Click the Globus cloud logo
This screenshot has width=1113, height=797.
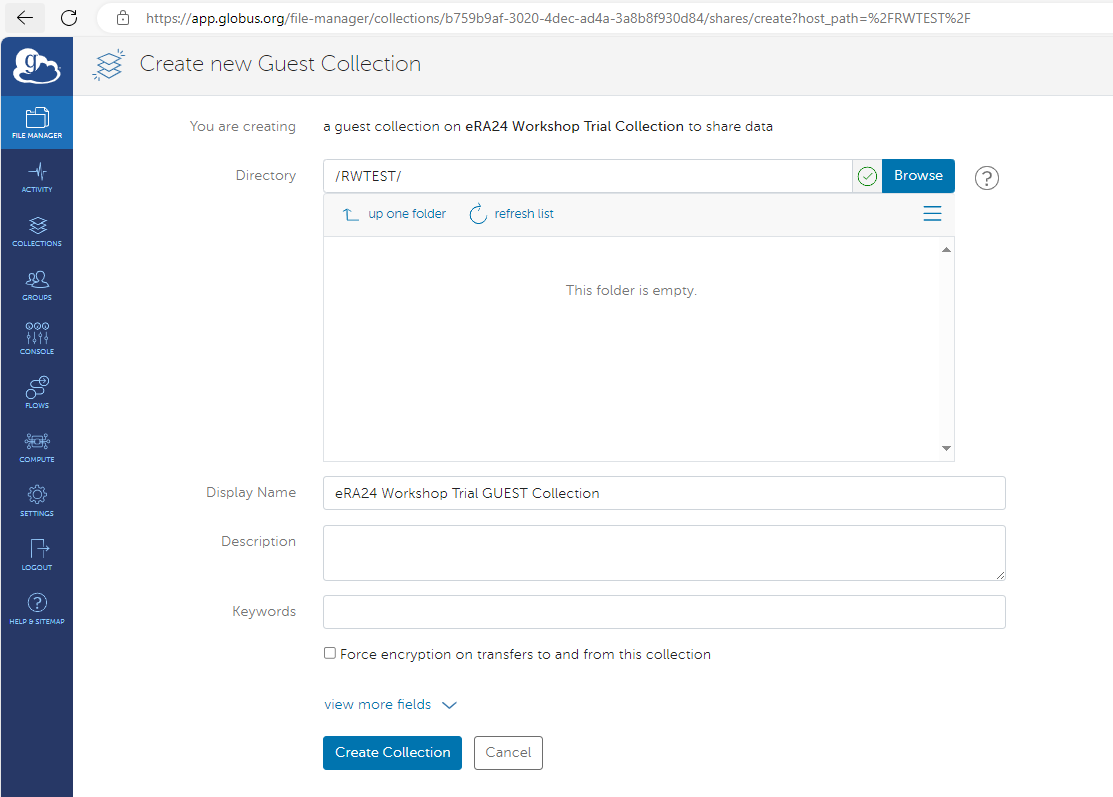37,66
